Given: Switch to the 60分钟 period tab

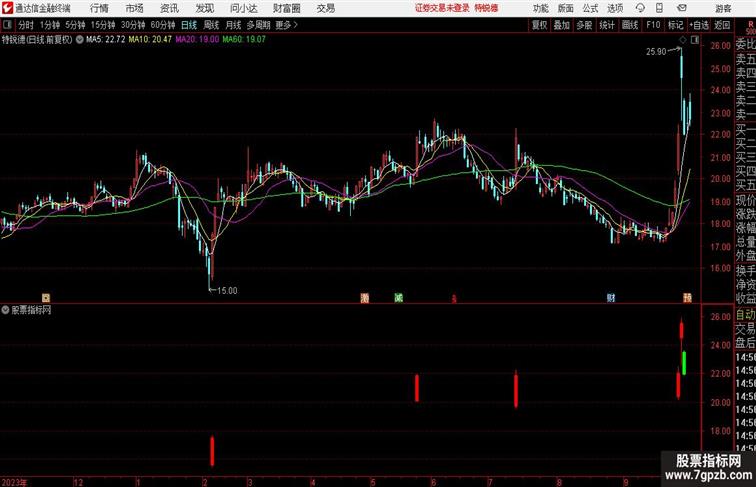Looking at the screenshot, I should coord(163,25).
